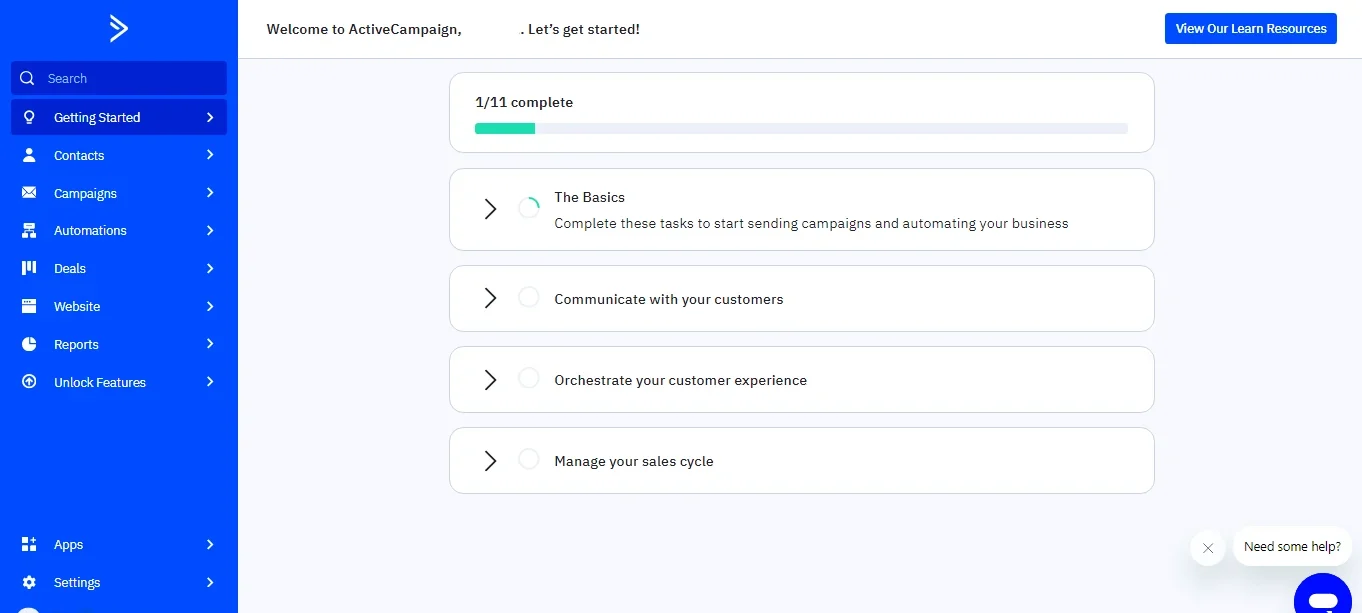Click the onboarding progress bar
Viewport: 1362px width, 613px height.
(x=801, y=128)
